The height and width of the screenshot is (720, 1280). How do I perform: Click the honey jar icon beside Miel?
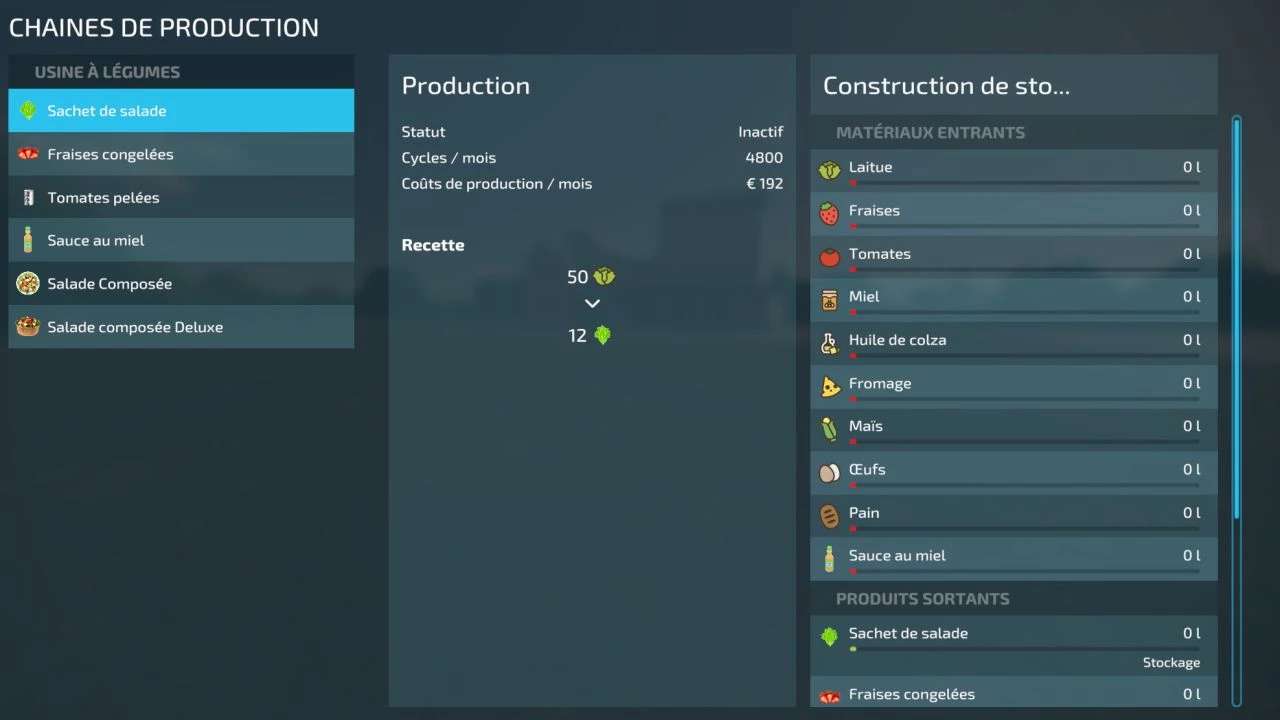pos(829,299)
